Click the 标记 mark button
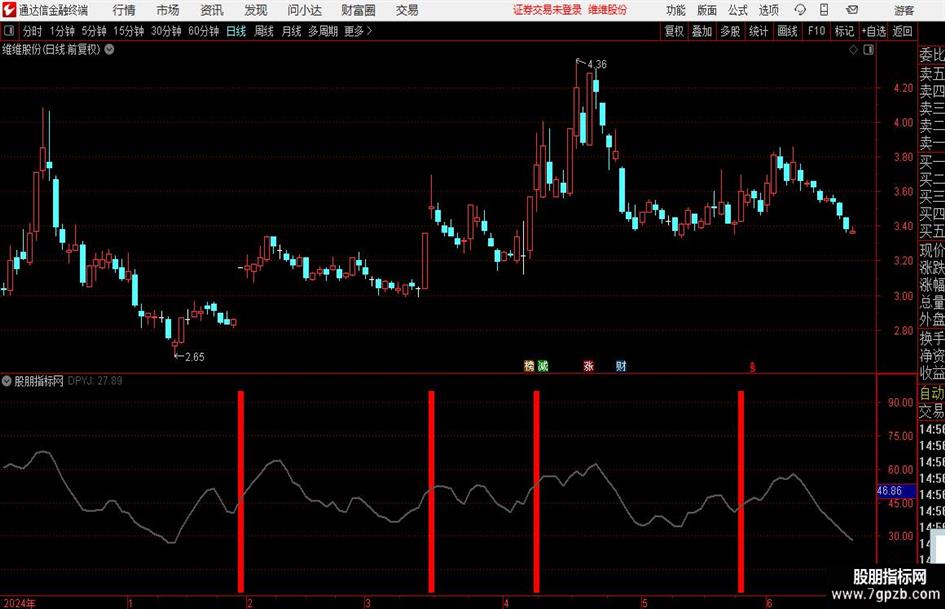Viewport: 945px width, 609px height. pos(844,31)
